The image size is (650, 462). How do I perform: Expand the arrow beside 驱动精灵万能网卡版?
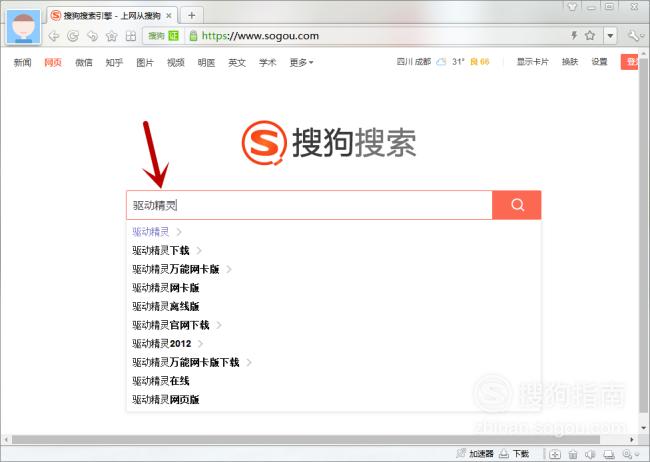pos(229,269)
